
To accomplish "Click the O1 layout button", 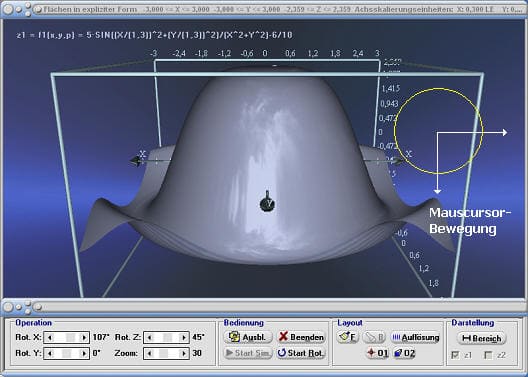I will pyautogui.click(x=377, y=353).
